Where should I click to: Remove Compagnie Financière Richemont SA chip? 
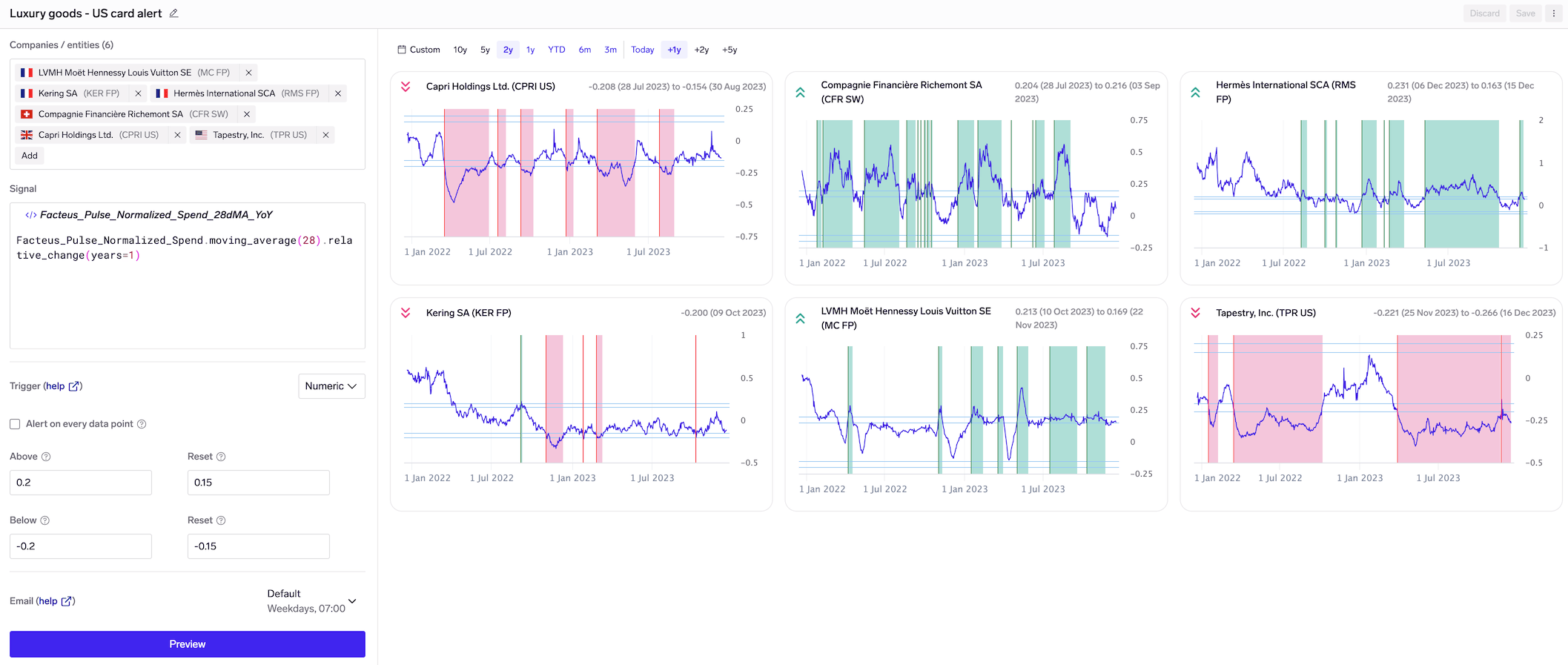(x=247, y=114)
